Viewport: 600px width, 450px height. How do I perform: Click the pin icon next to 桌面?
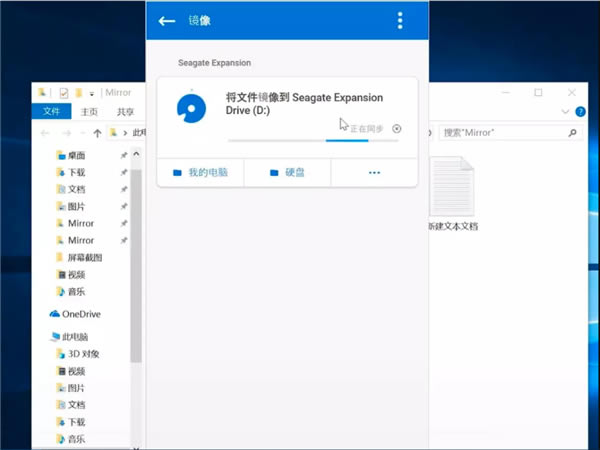coord(124,155)
